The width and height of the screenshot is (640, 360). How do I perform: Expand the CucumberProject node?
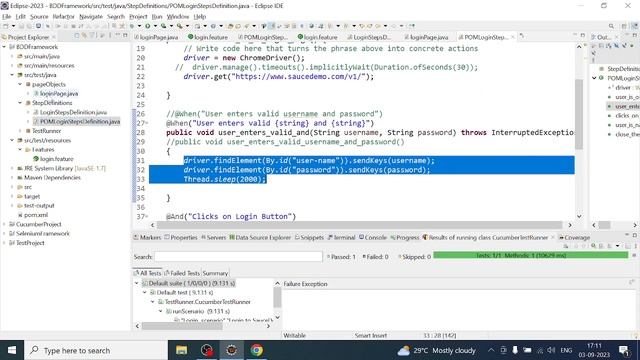point(4,224)
